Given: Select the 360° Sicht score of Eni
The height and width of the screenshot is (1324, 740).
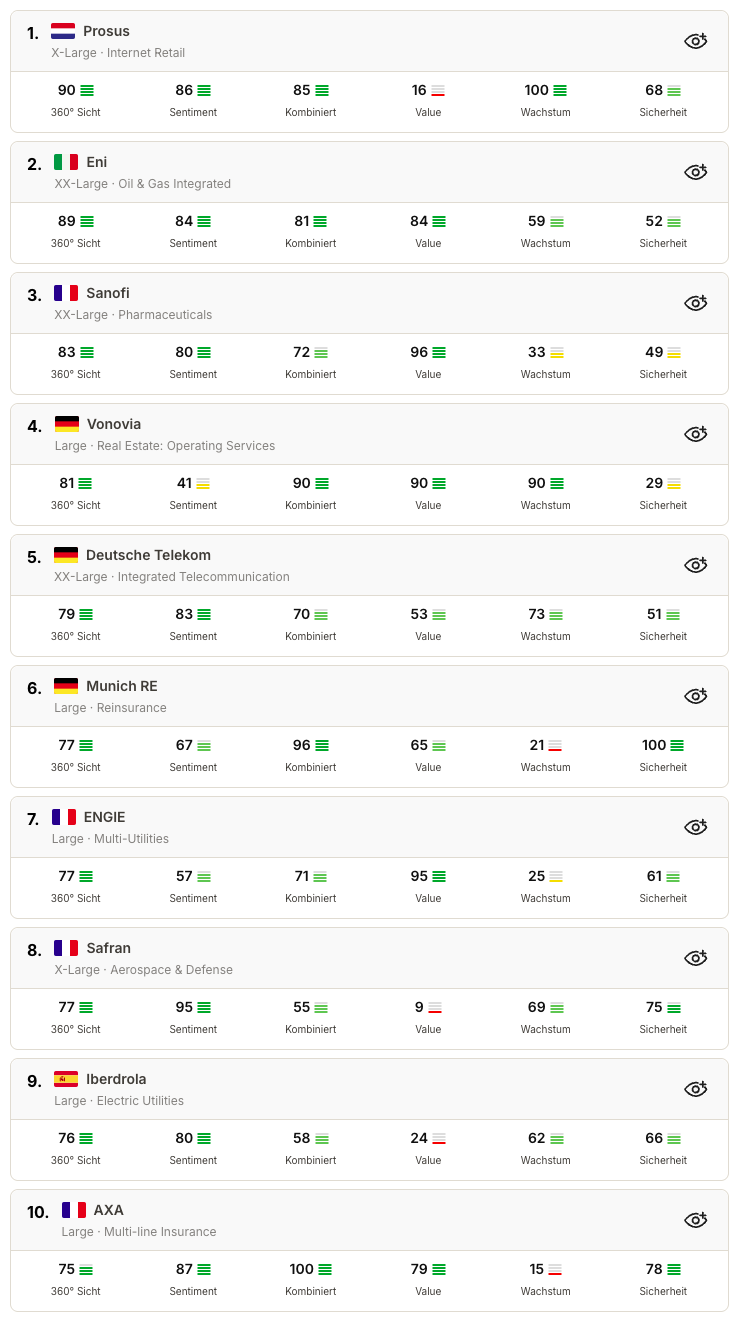Looking at the screenshot, I should (x=67, y=221).
